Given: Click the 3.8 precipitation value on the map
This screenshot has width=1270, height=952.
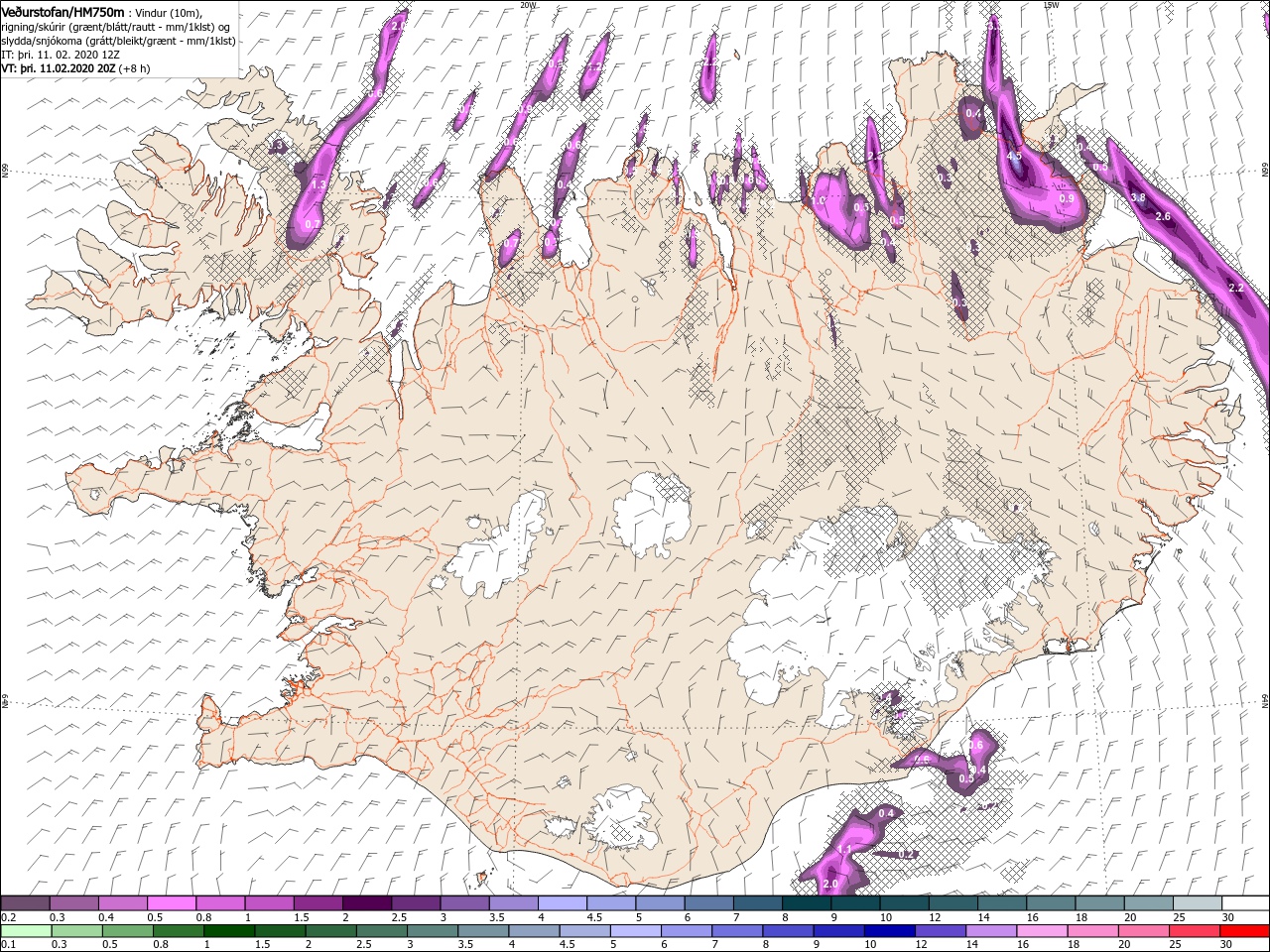Looking at the screenshot, I should [x=1138, y=197].
